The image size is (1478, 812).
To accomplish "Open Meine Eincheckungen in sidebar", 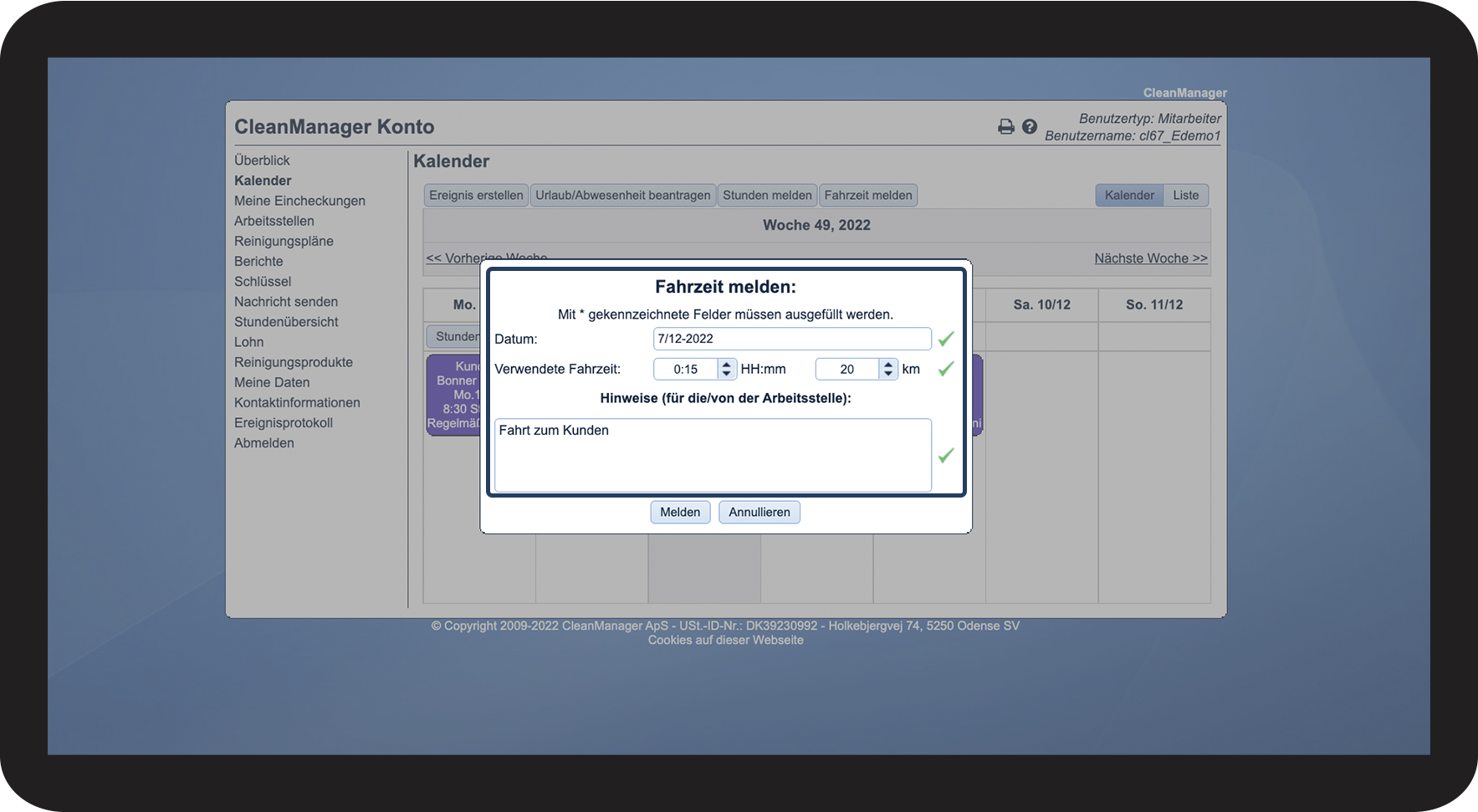I will tap(299, 201).
